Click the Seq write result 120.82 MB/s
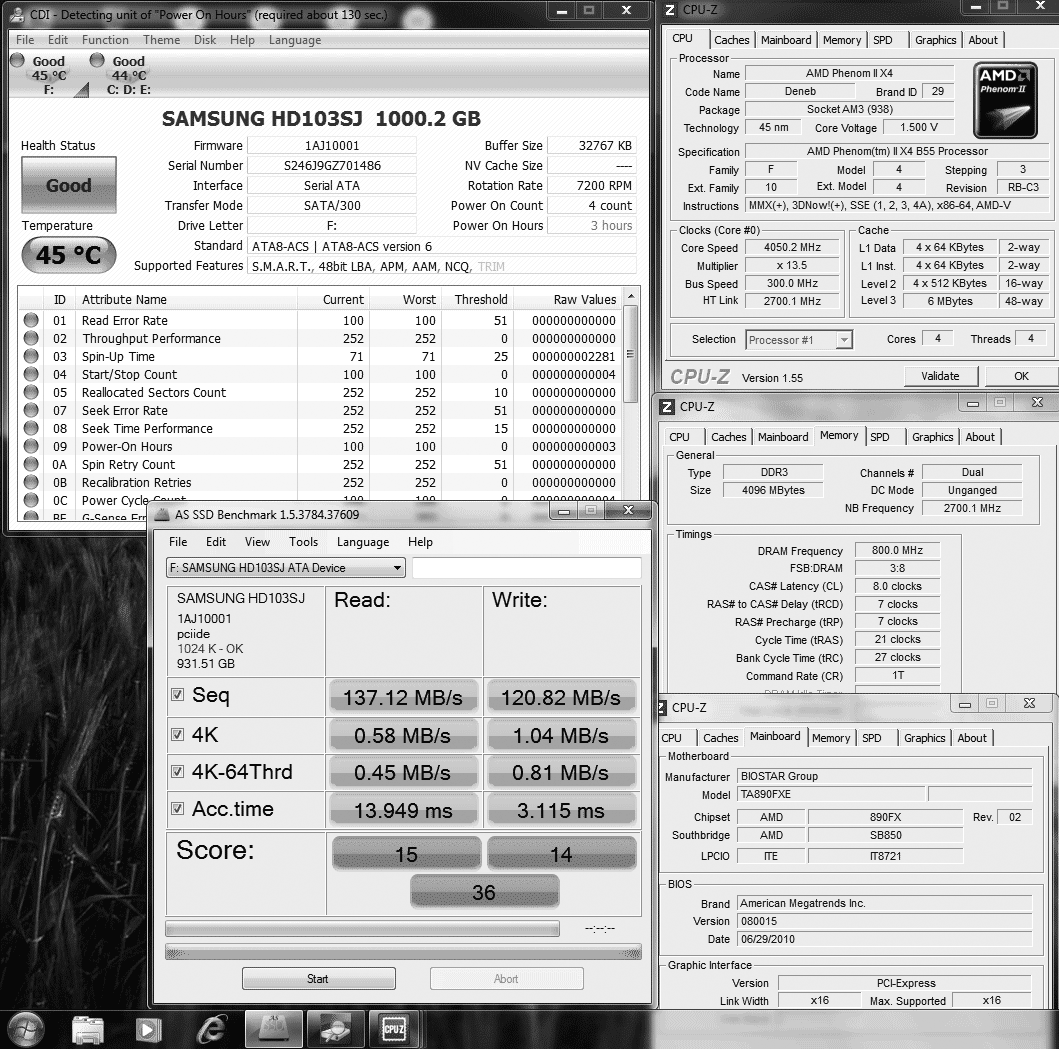 561,698
